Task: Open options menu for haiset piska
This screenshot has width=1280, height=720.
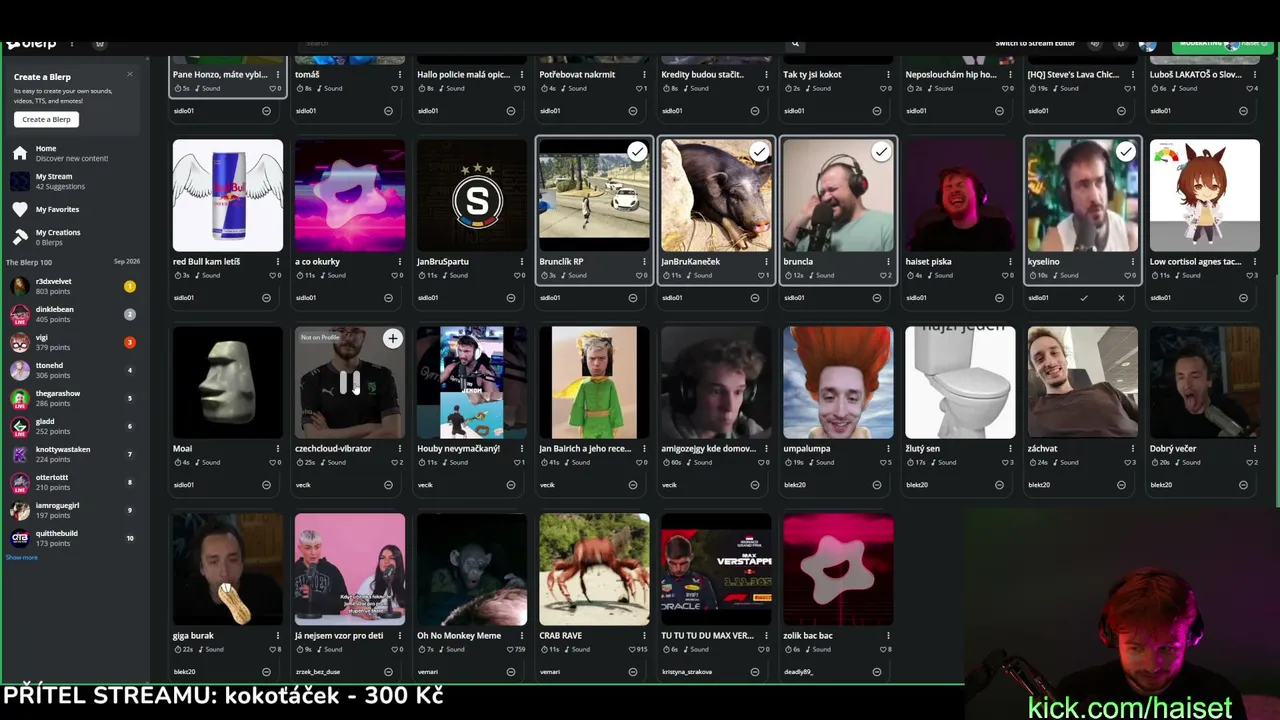Action: coord(1009,262)
